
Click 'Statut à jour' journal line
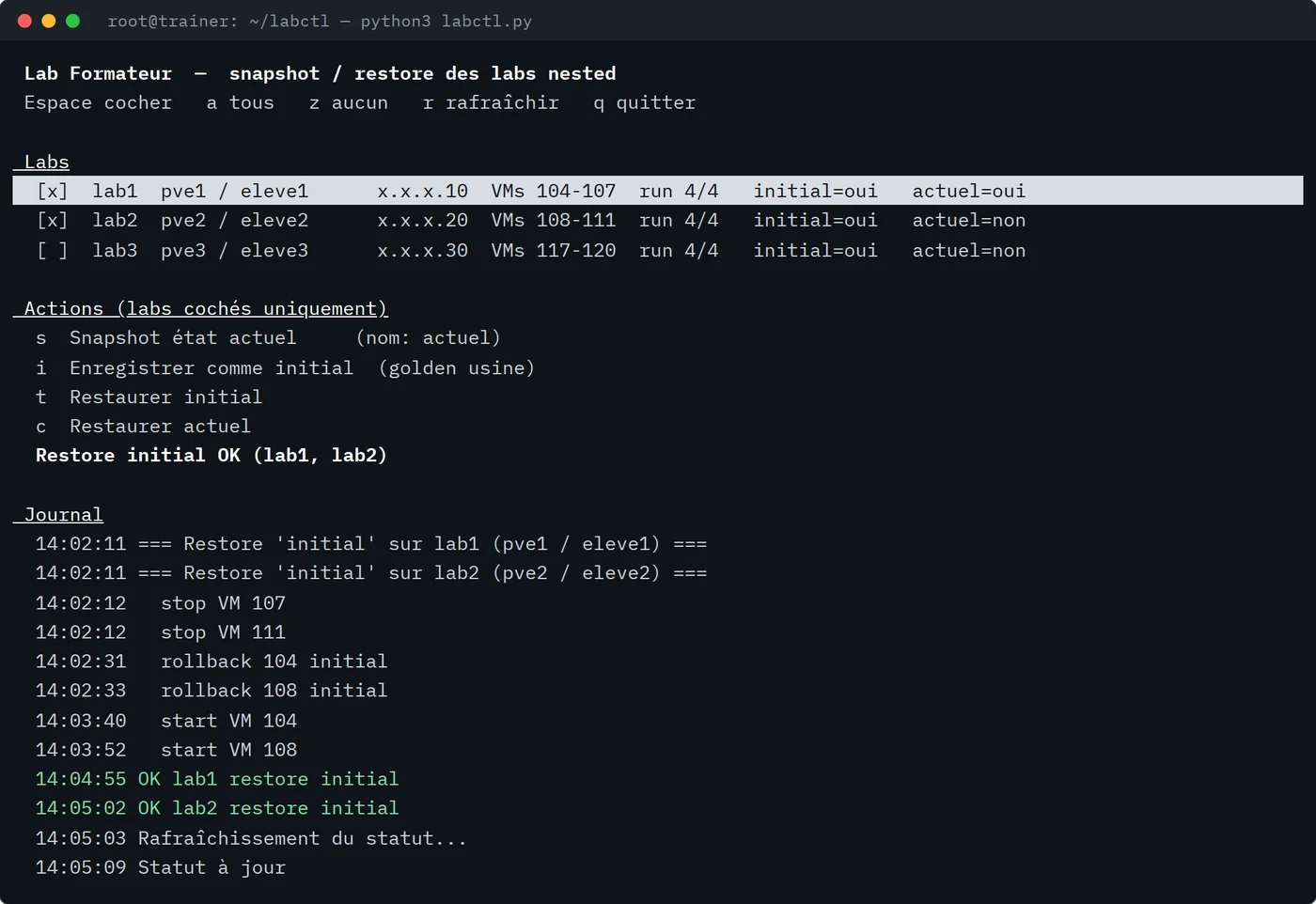pos(161,866)
